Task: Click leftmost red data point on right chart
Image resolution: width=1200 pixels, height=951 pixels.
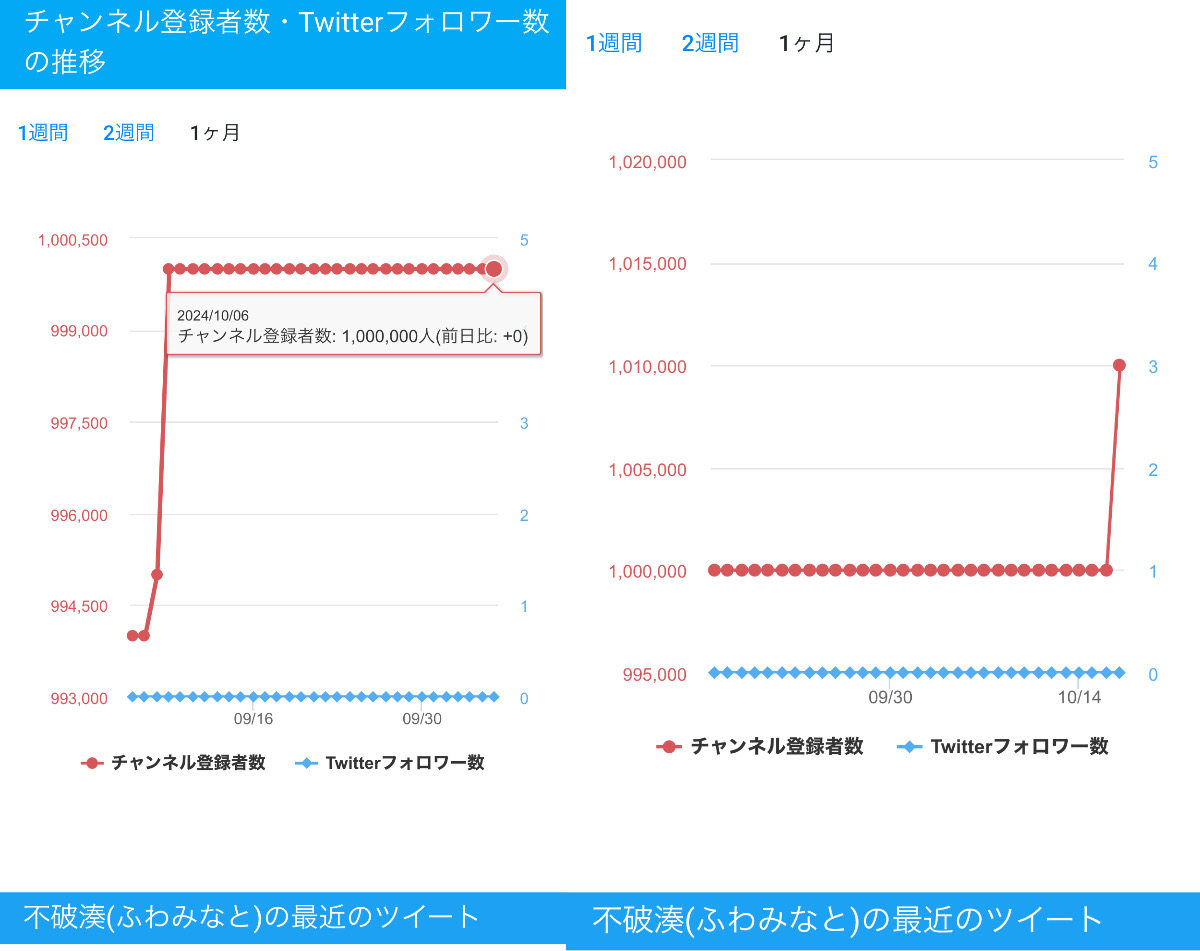Action: point(714,570)
